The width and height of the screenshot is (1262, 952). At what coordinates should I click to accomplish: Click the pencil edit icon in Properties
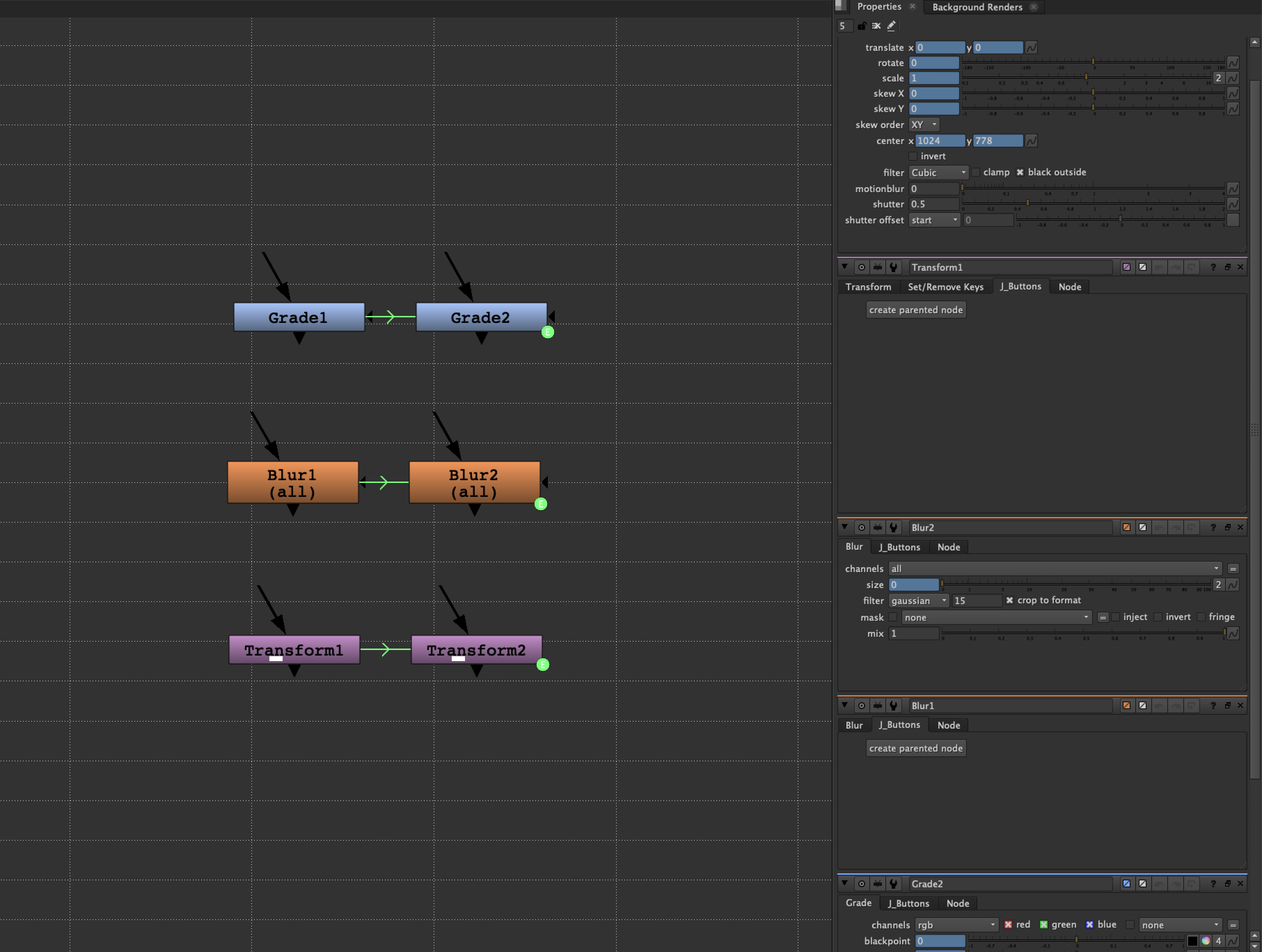pyautogui.click(x=891, y=26)
